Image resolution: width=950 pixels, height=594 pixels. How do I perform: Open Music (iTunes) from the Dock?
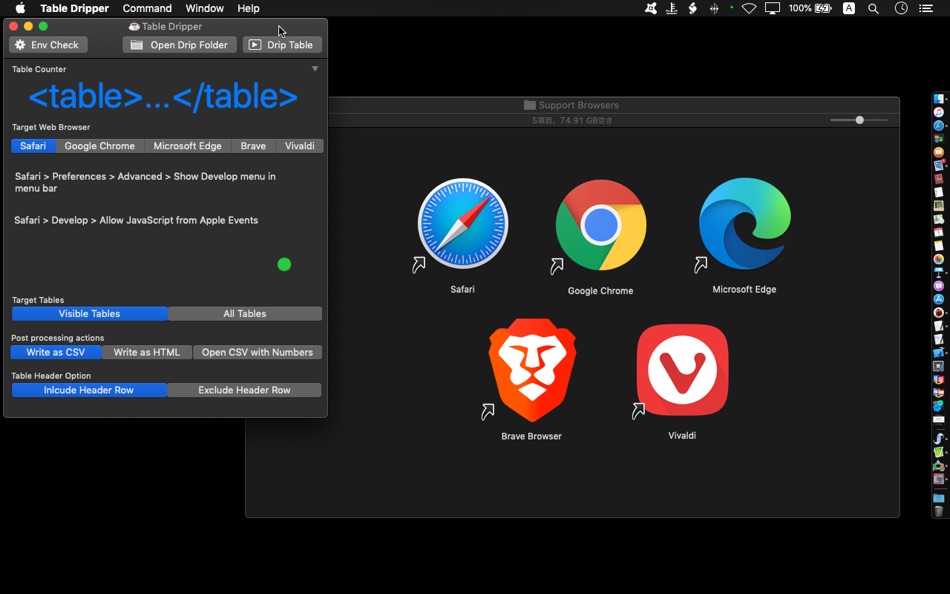coord(938,112)
